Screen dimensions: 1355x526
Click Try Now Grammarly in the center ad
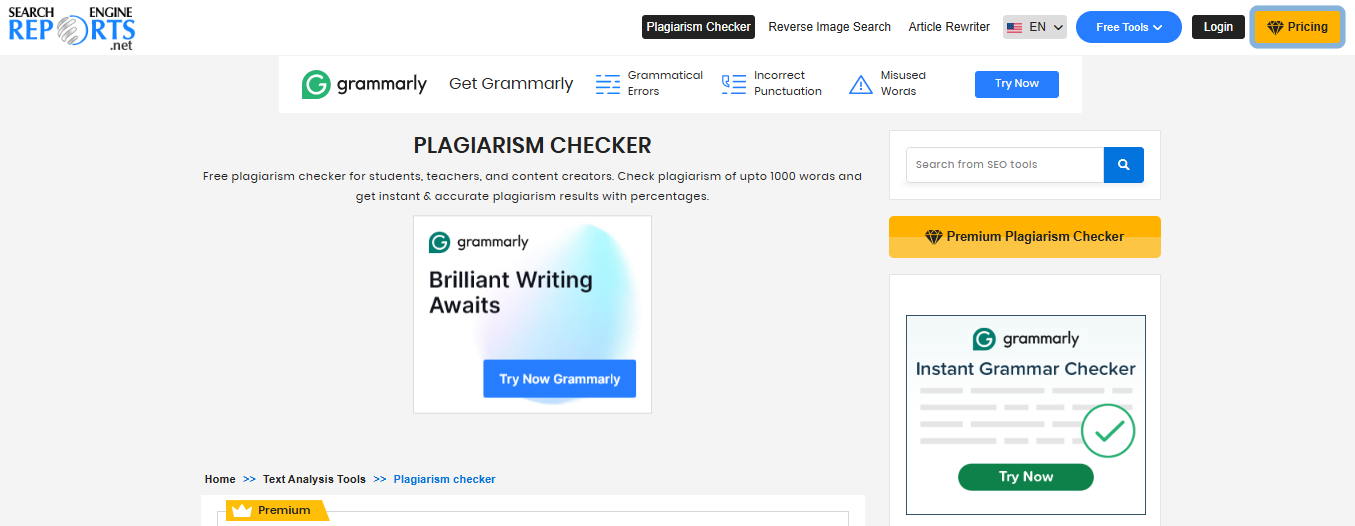tap(559, 379)
